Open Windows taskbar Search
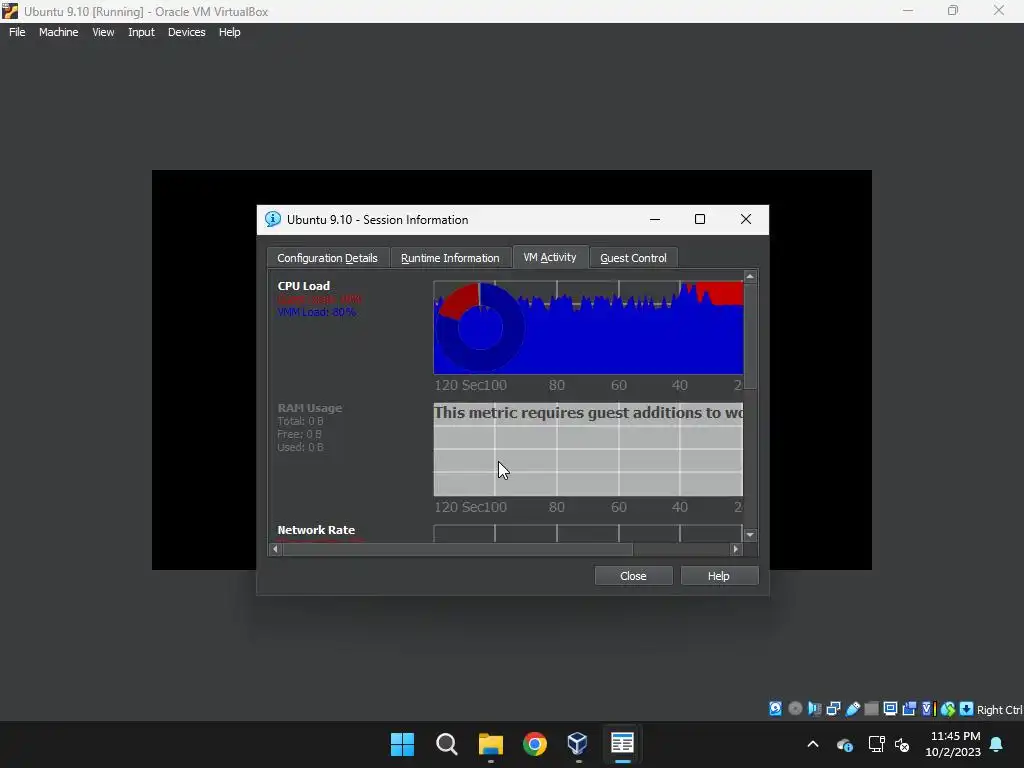Viewport: 1024px width, 768px height. click(x=447, y=744)
